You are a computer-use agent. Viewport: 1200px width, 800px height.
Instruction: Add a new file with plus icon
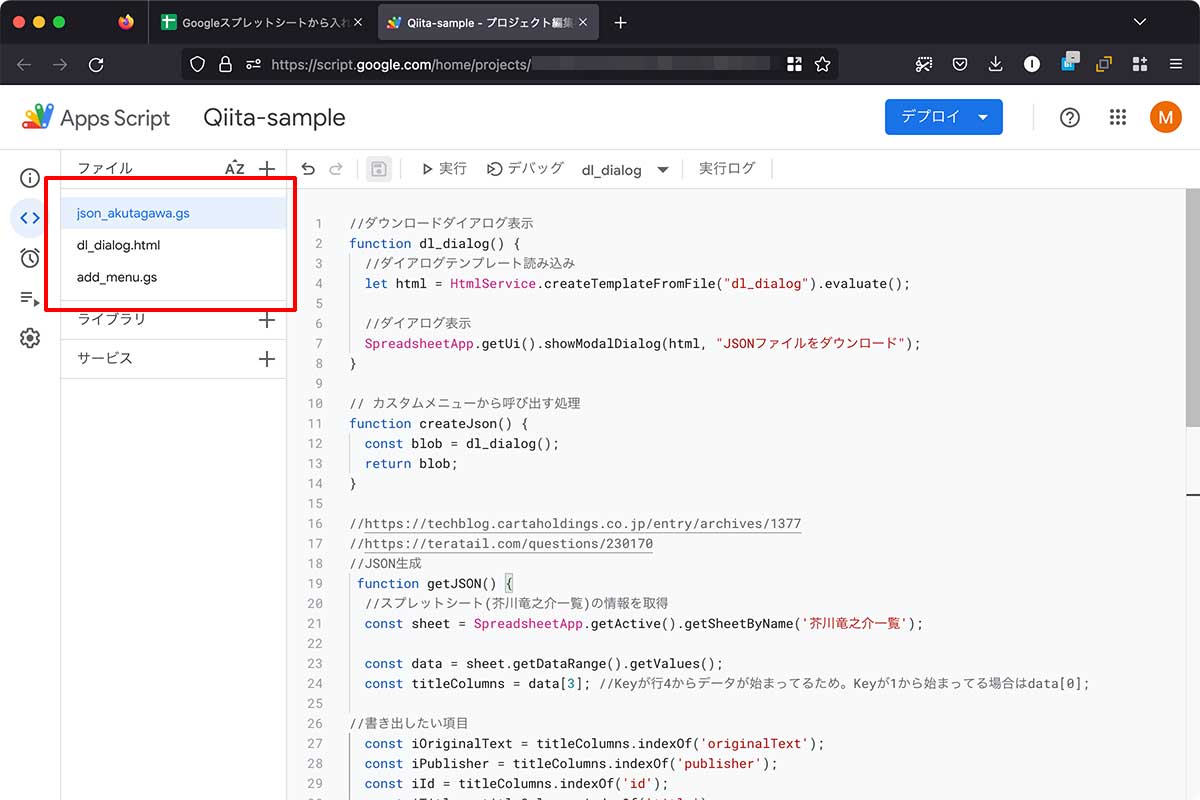(x=267, y=168)
